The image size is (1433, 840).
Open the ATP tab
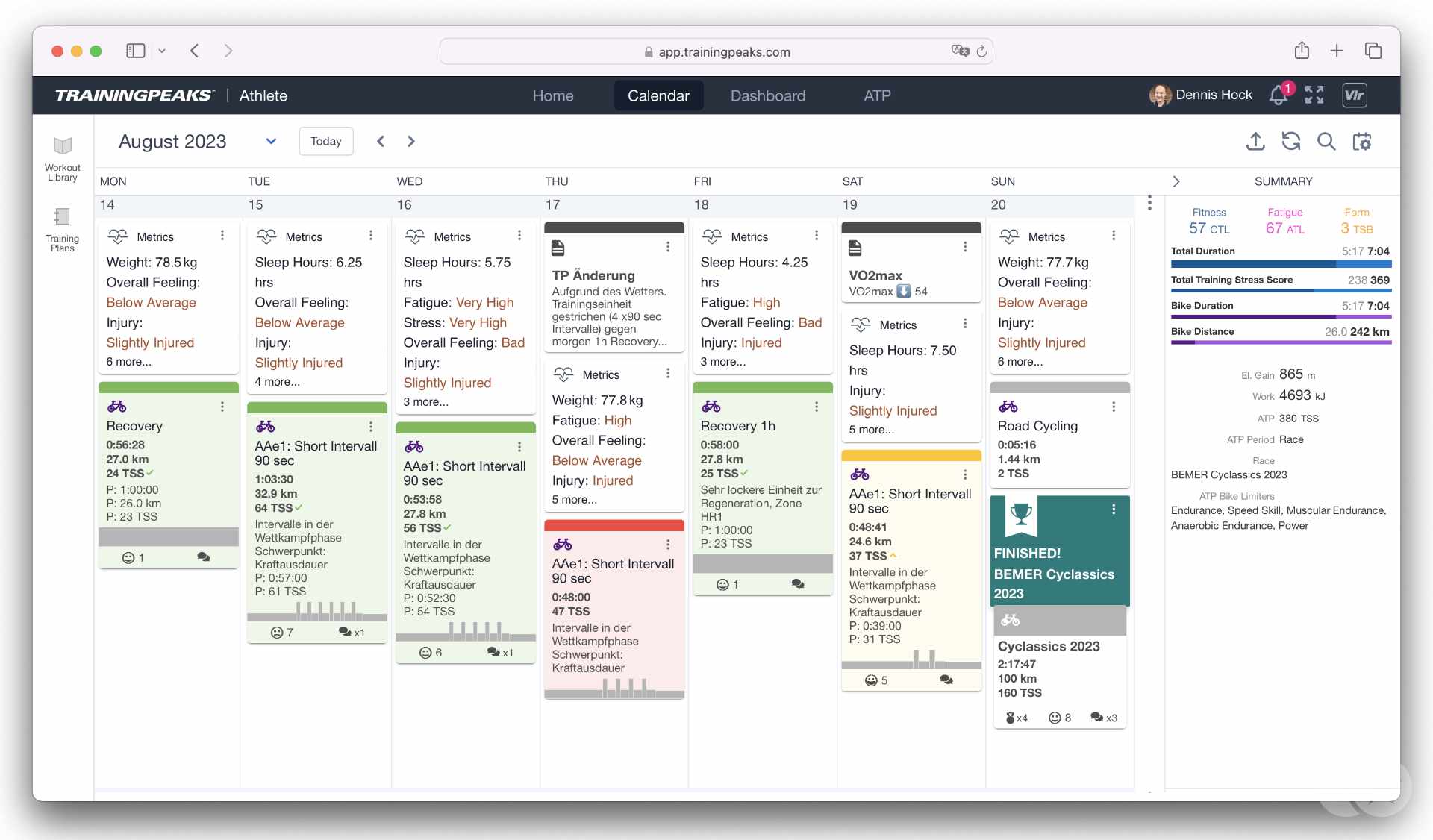[x=877, y=95]
